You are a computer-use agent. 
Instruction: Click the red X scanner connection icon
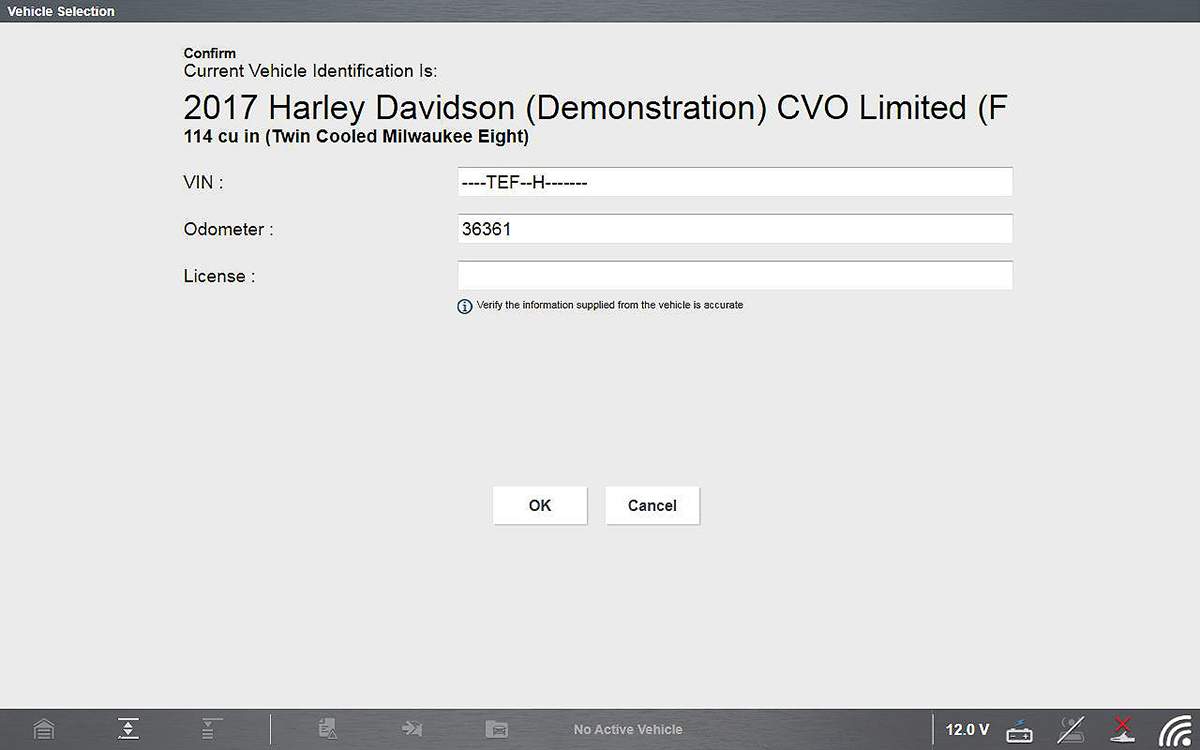click(1123, 729)
